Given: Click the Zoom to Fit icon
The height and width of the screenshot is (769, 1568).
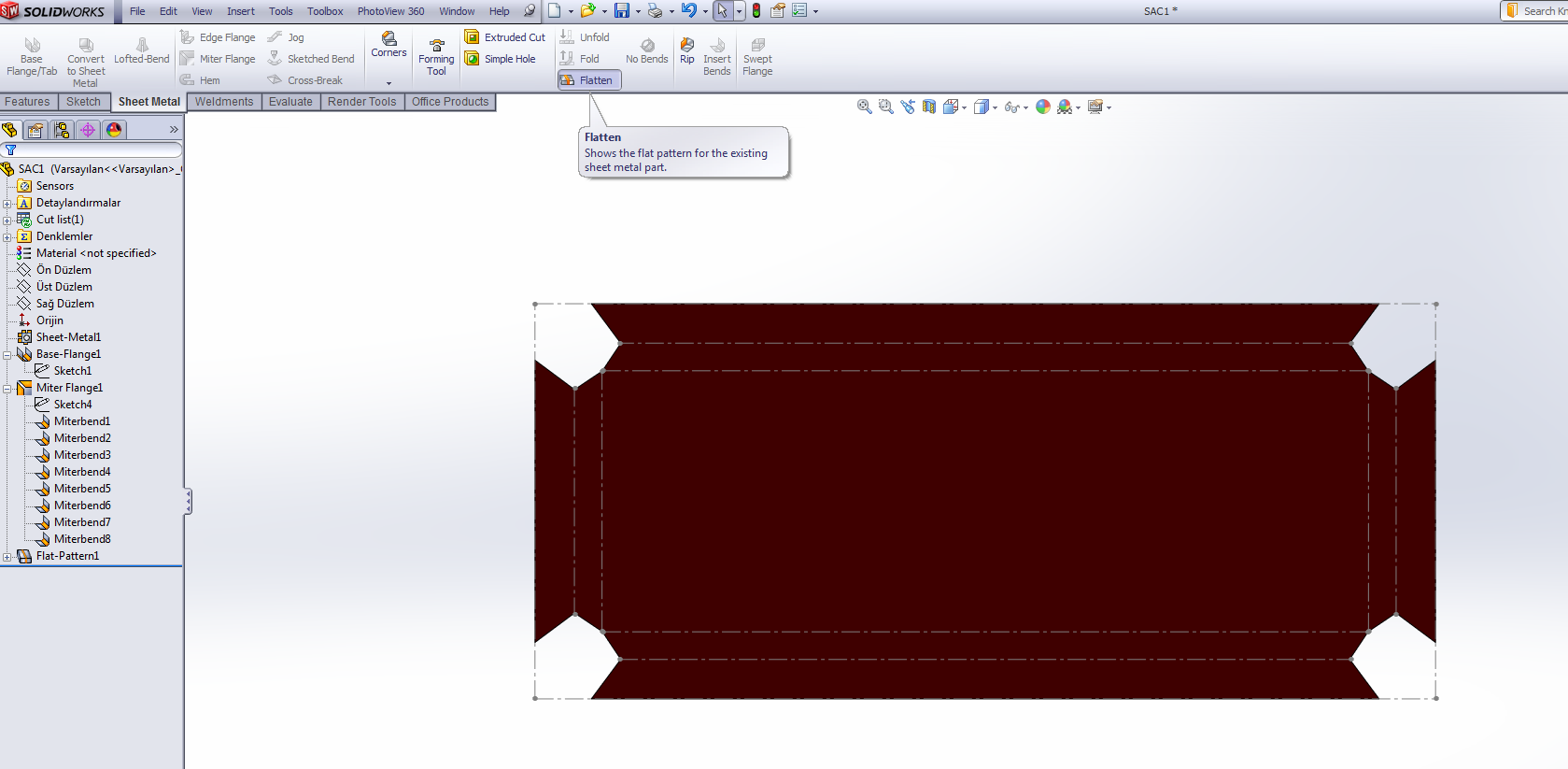Looking at the screenshot, I should pos(865,107).
